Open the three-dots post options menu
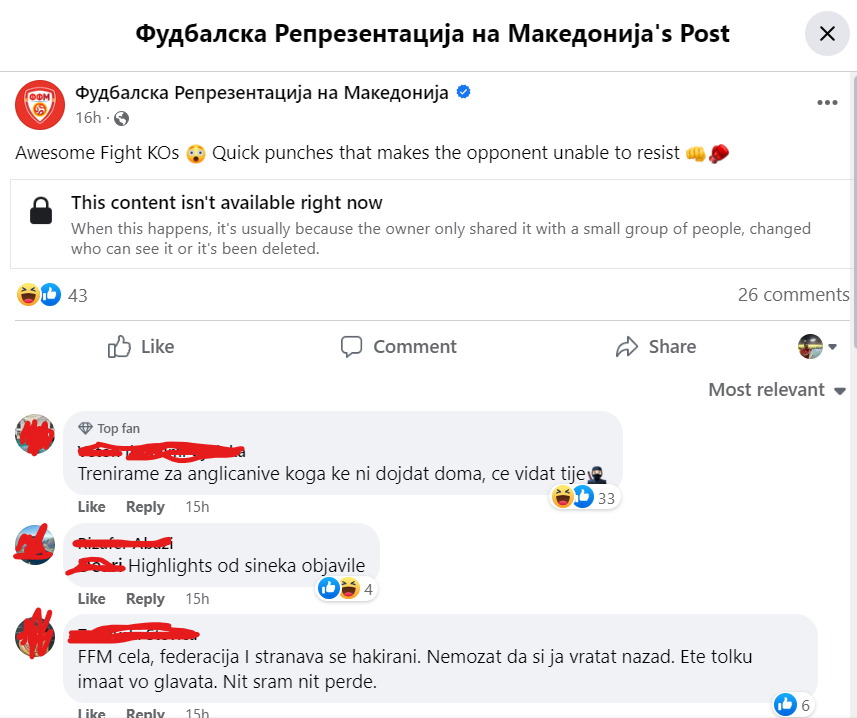The height and width of the screenshot is (718, 857). tap(827, 103)
